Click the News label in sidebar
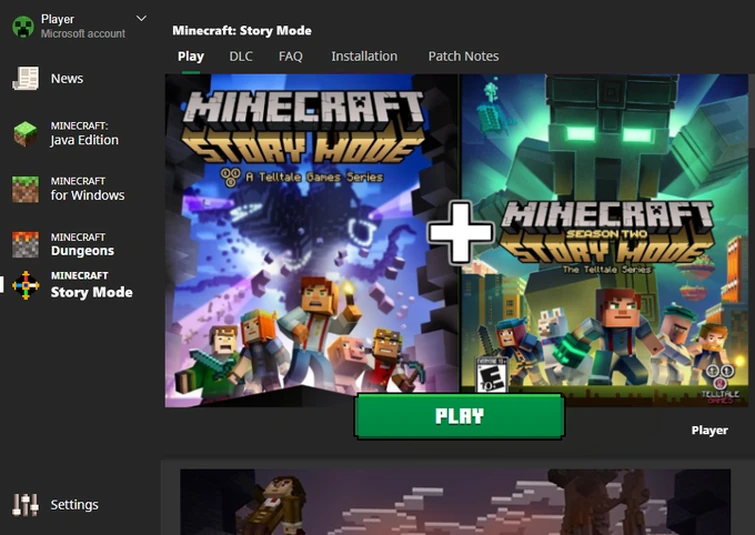This screenshot has height=535, width=755. point(67,78)
